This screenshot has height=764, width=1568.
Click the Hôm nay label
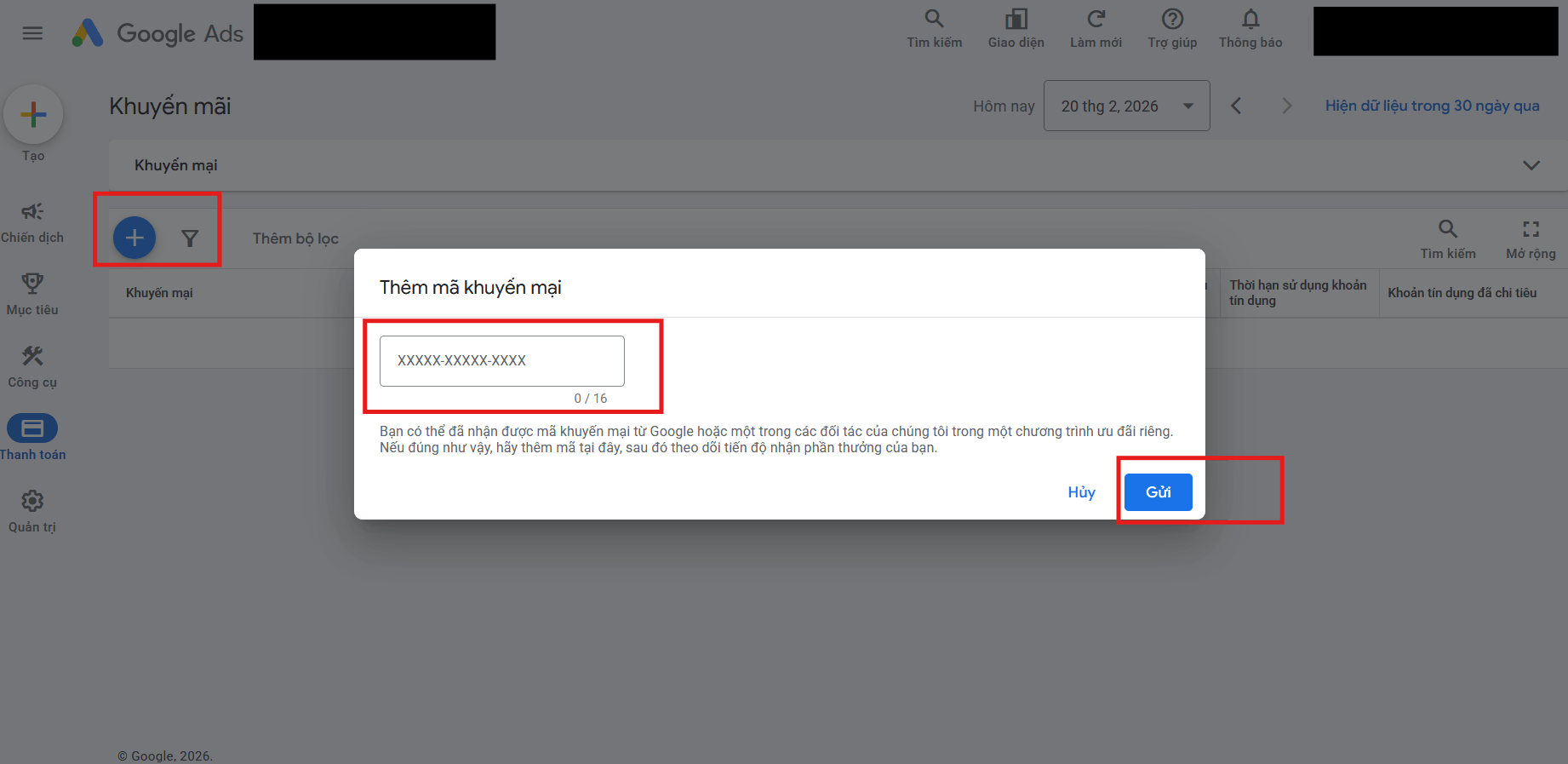[1004, 106]
